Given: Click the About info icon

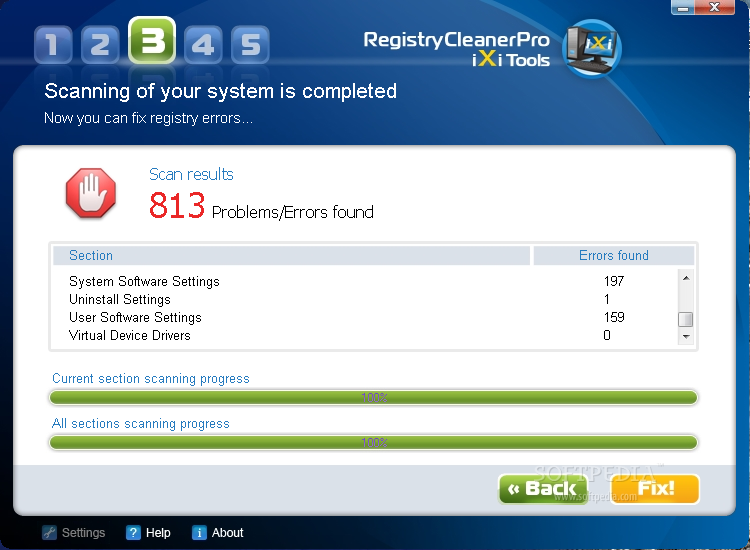Looking at the screenshot, I should point(199,532).
